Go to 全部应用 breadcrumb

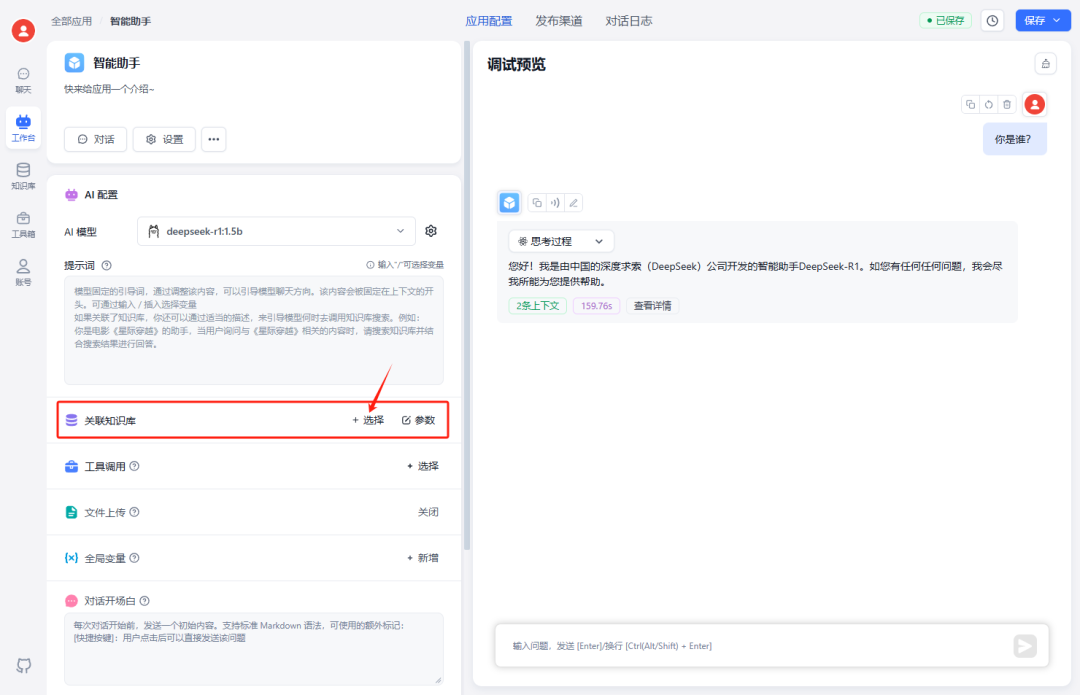click(x=72, y=21)
